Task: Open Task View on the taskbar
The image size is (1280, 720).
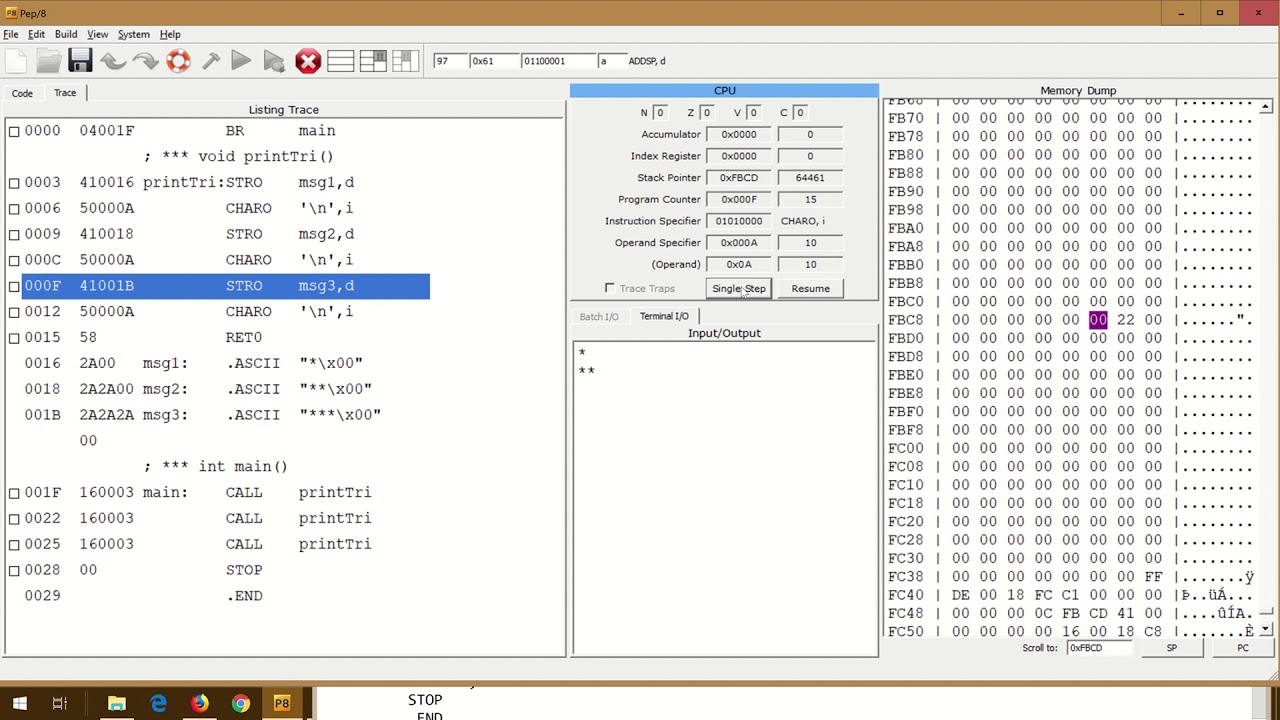Action: click(x=59, y=704)
